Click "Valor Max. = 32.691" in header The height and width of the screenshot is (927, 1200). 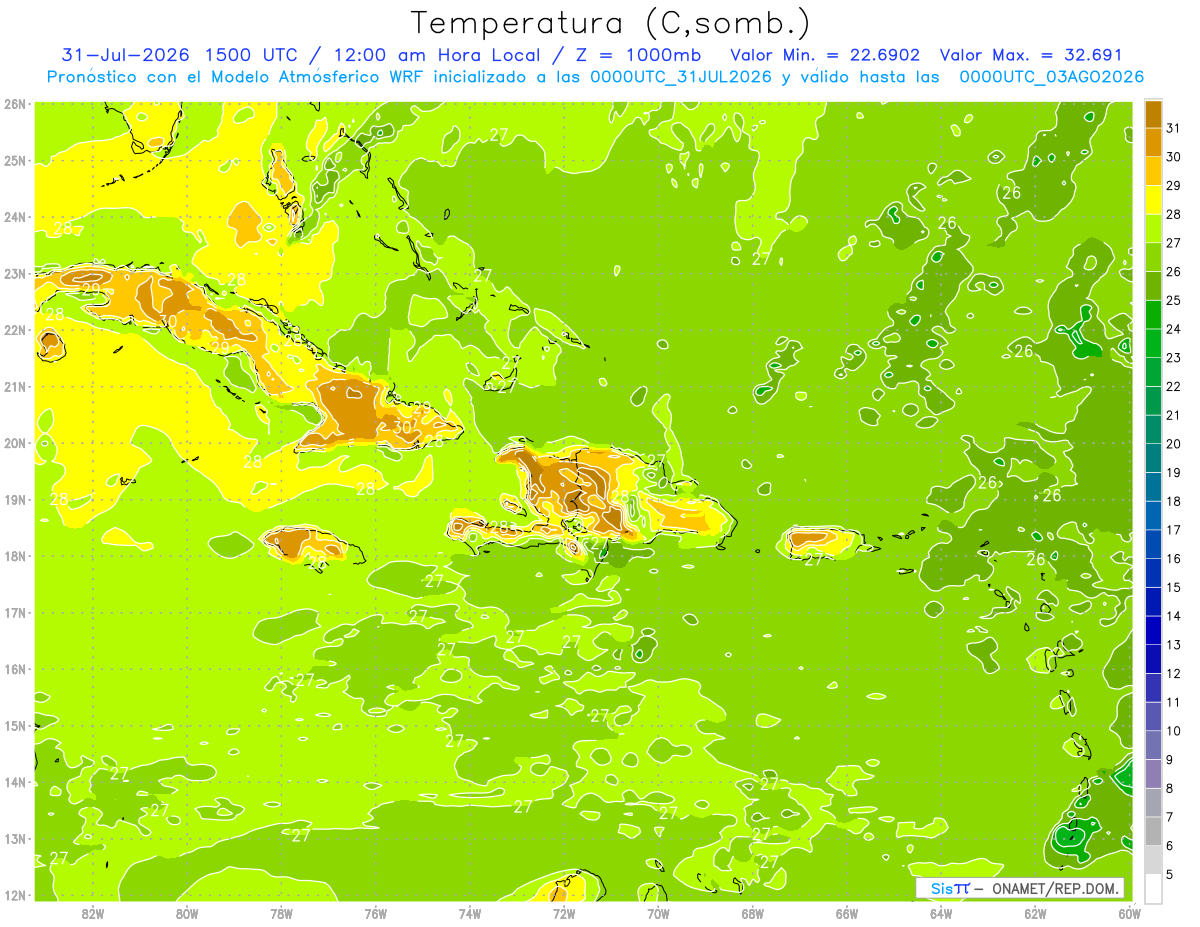[x=1031, y=55]
